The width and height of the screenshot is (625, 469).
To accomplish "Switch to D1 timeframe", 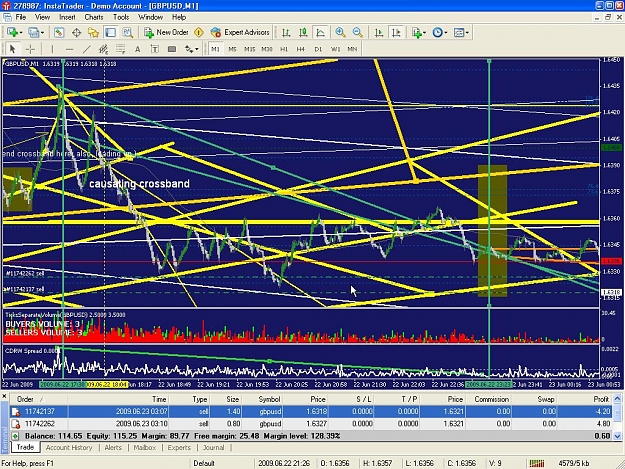I will coord(318,49).
